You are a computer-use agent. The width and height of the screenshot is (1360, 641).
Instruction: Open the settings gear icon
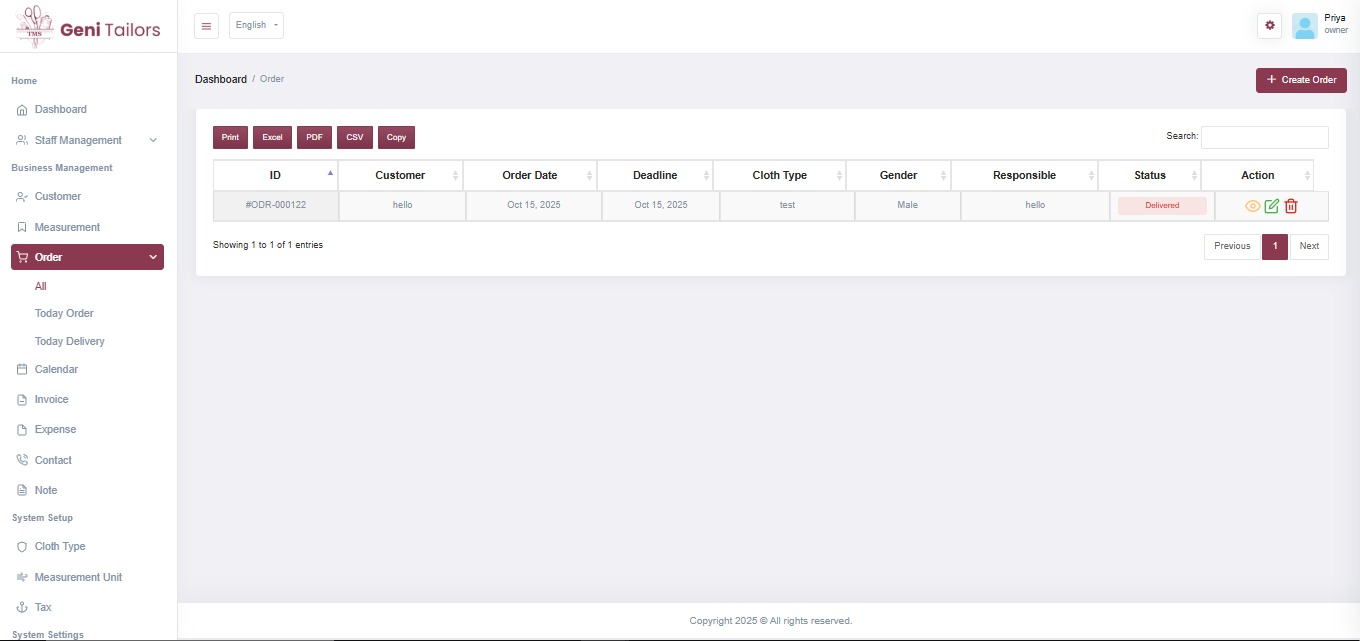(1269, 26)
